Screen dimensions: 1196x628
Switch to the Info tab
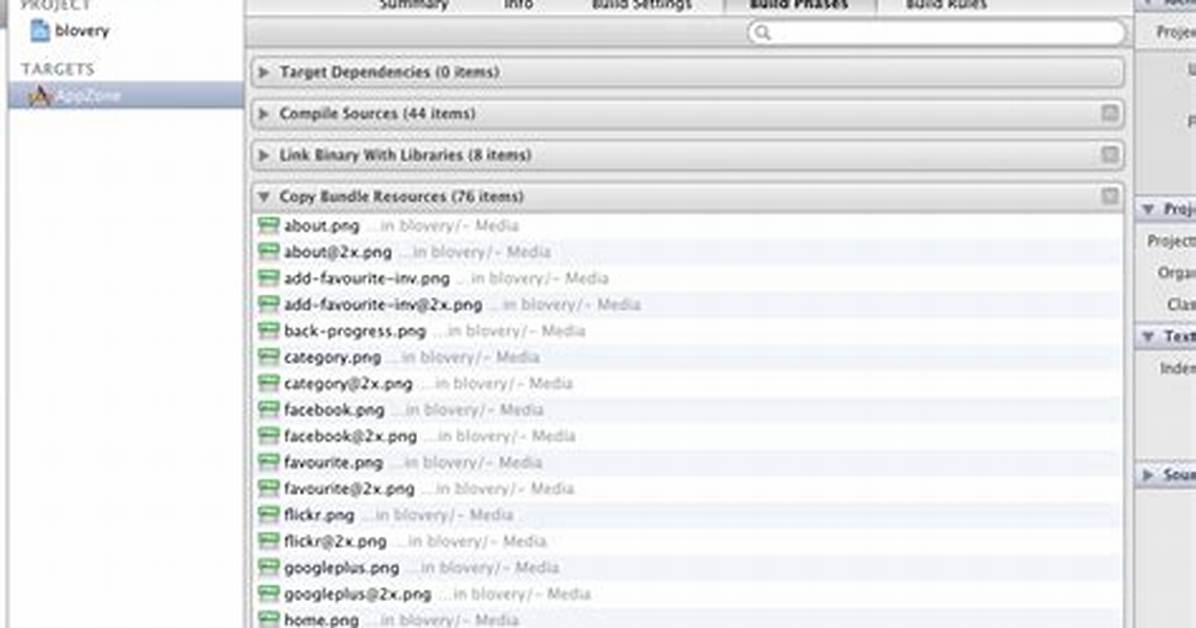[519, 5]
